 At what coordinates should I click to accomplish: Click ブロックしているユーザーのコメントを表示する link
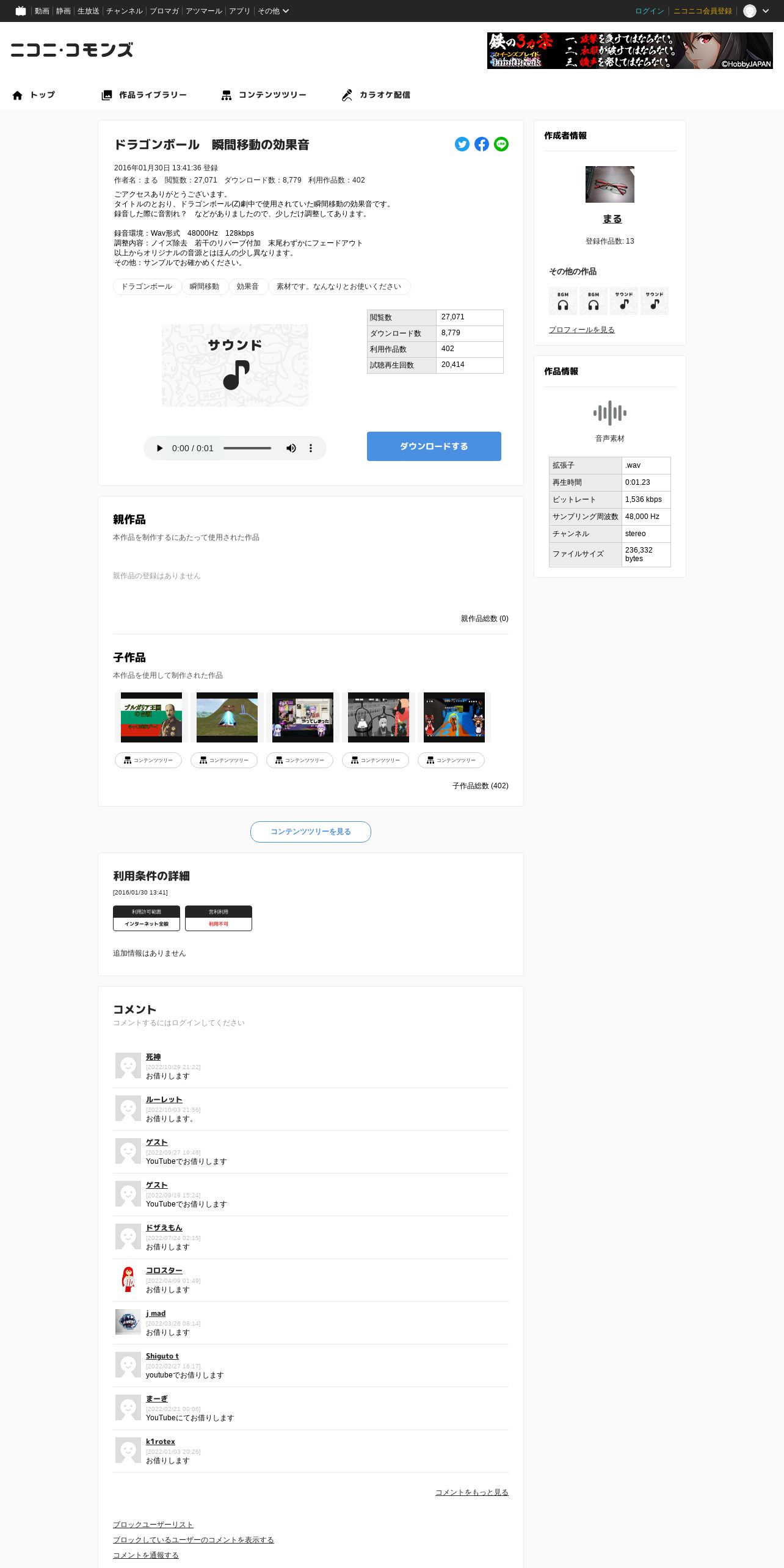194,1540
